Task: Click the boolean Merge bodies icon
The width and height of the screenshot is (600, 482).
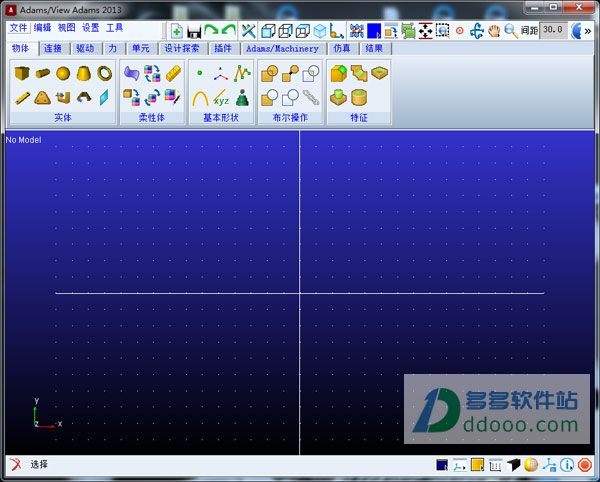Action: pyautogui.click(x=290, y=73)
